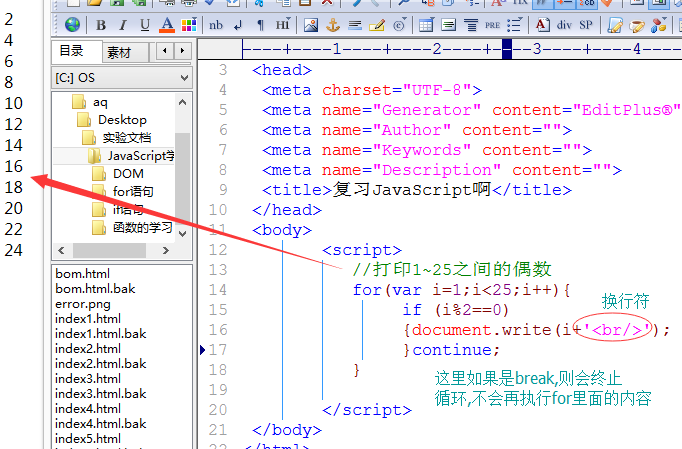
Task: Insert SP span tag button
Action: coord(586,25)
